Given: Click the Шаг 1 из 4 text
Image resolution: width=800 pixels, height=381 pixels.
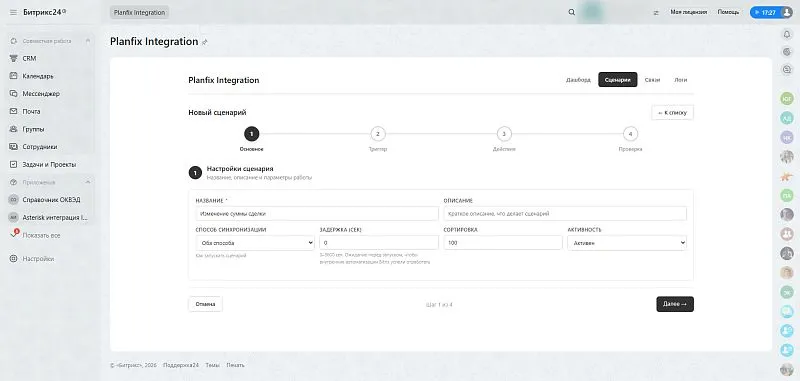Looking at the screenshot, I should [x=439, y=305].
